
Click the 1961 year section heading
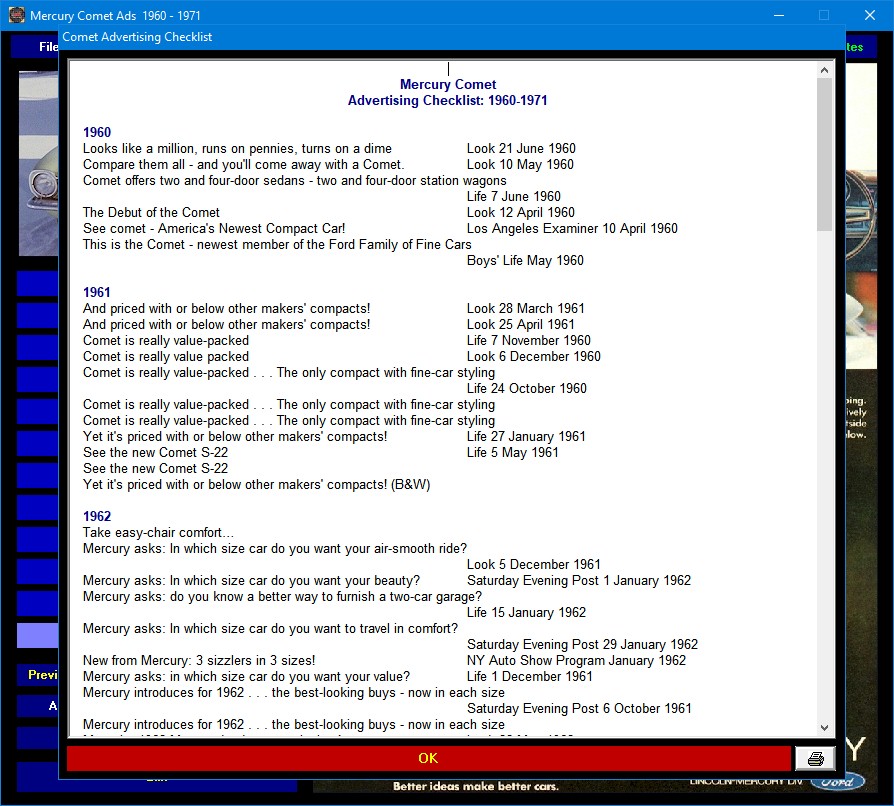(97, 292)
